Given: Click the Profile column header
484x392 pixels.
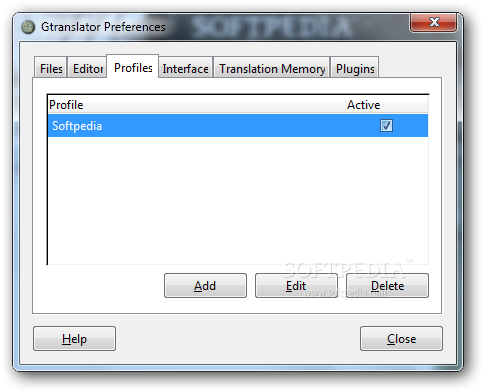Looking at the screenshot, I should [x=197, y=105].
